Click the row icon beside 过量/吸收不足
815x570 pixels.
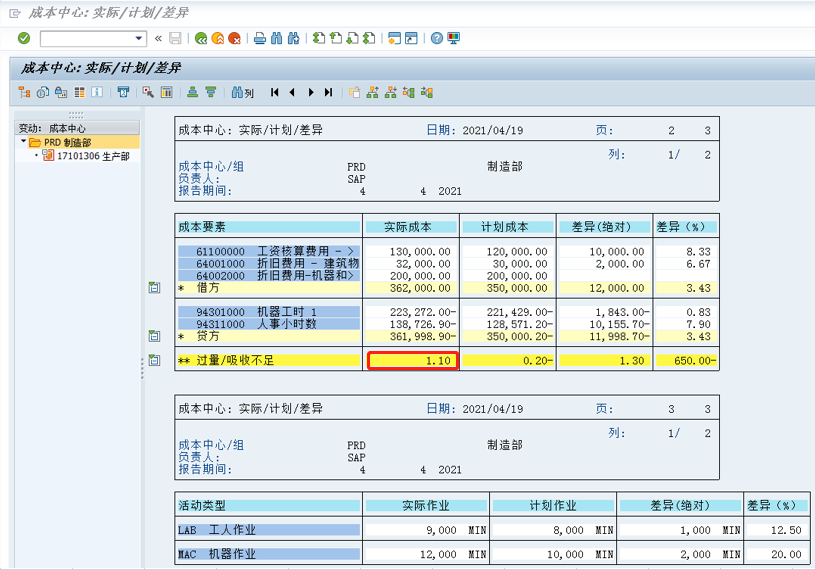point(154,360)
